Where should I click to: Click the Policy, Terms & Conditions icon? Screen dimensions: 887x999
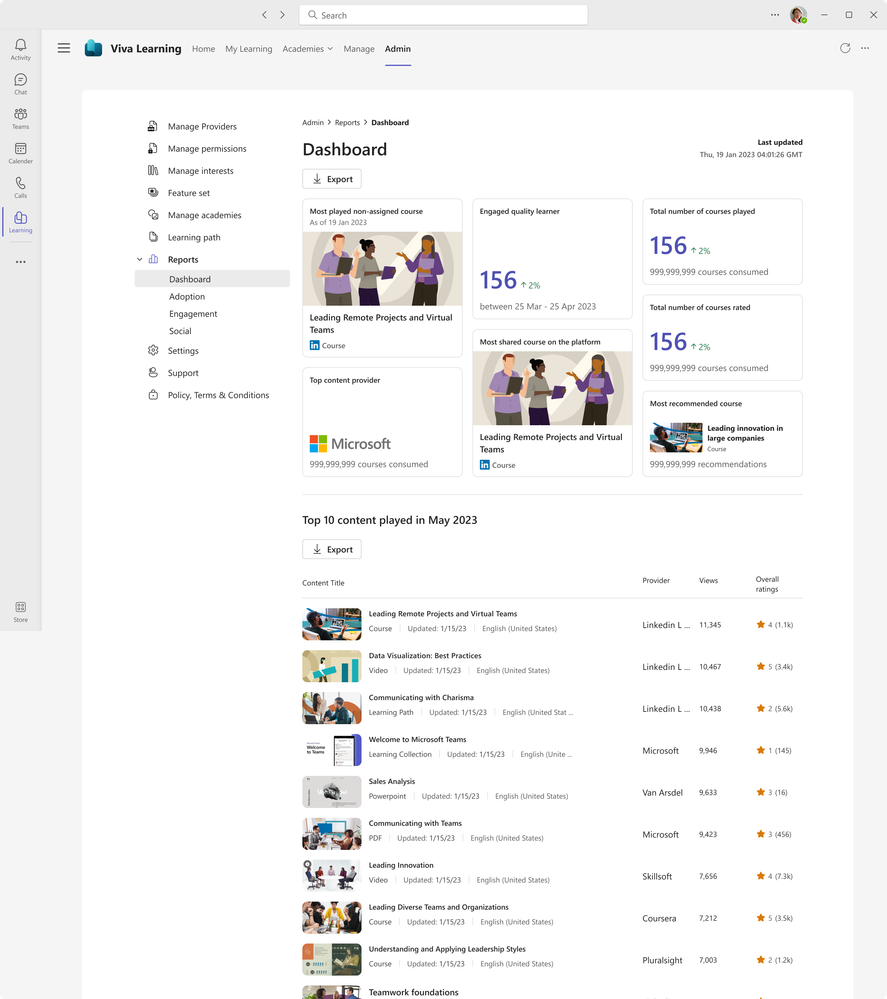(x=153, y=395)
